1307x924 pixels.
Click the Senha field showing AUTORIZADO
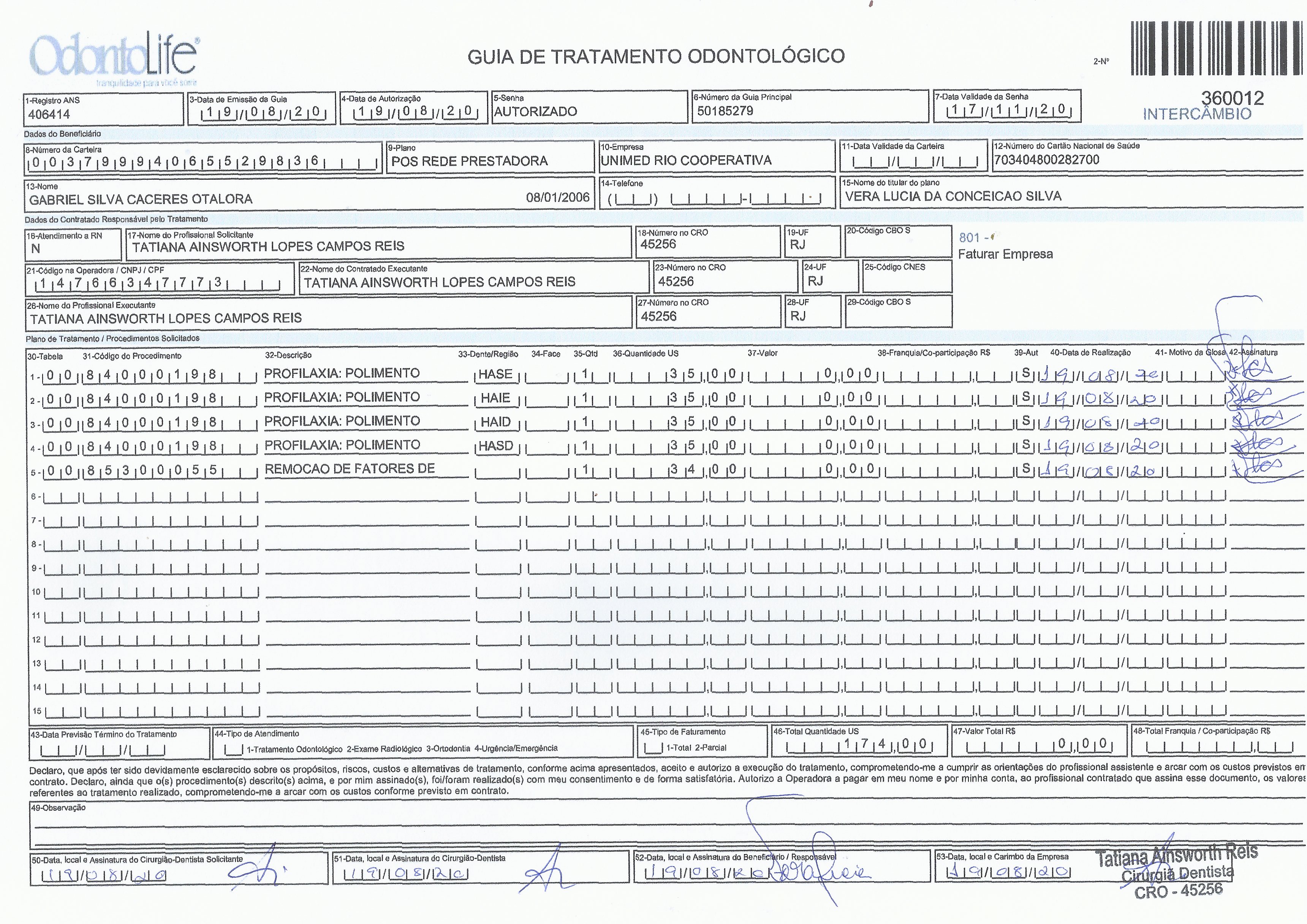[536, 112]
